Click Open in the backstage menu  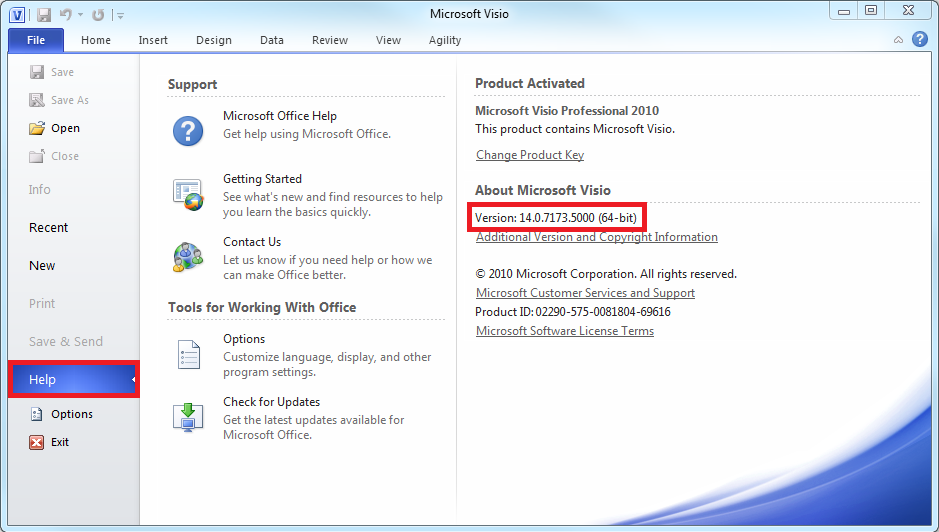point(65,128)
